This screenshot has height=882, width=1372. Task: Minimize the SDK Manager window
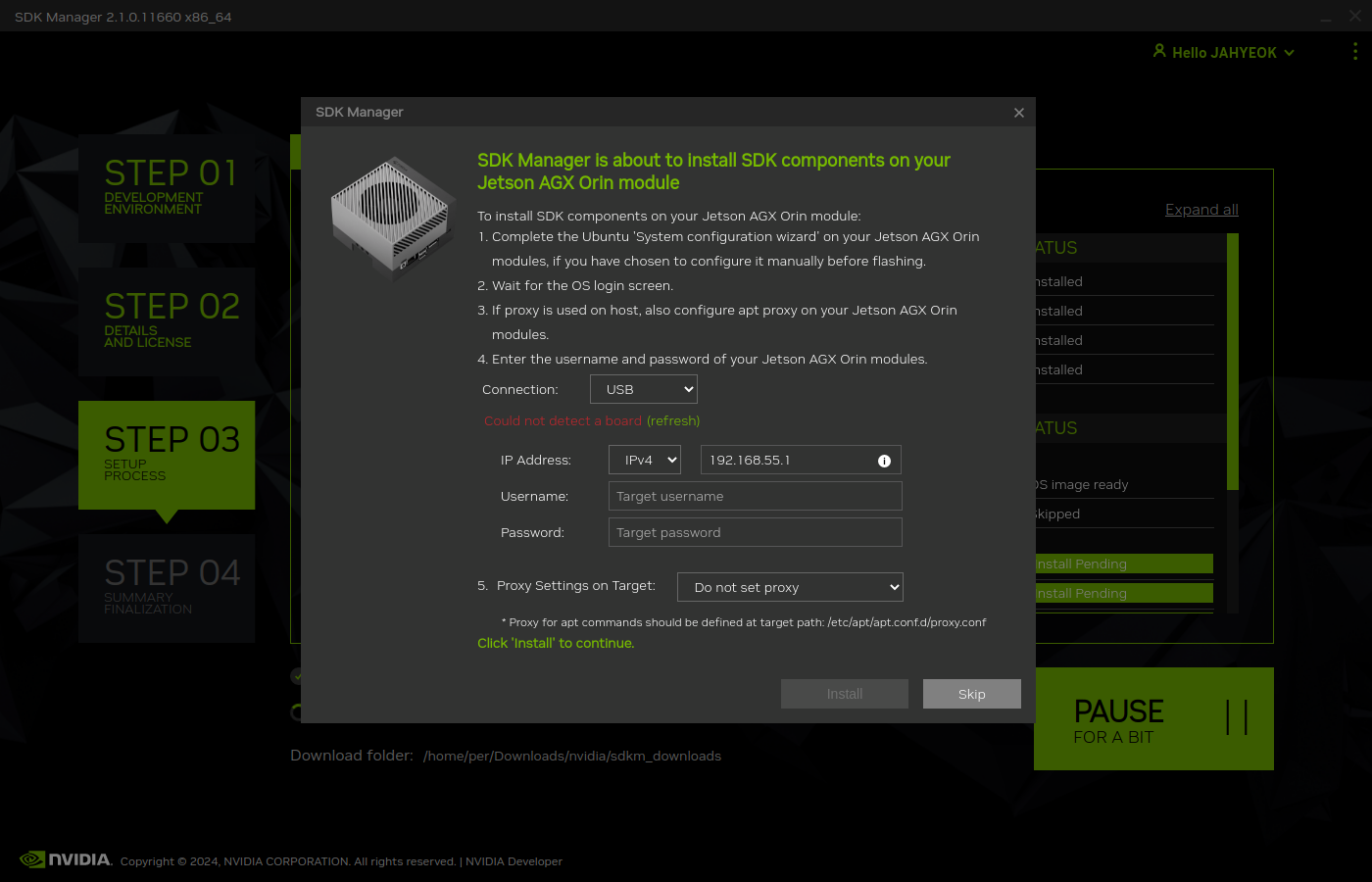pyautogui.click(x=1326, y=18)
